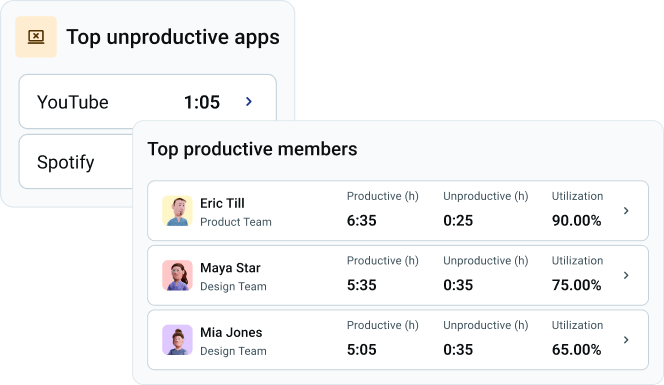The image size is (664, 385).
Task: Open YouTube details via its blue chevron
Action: click(249, 102)
